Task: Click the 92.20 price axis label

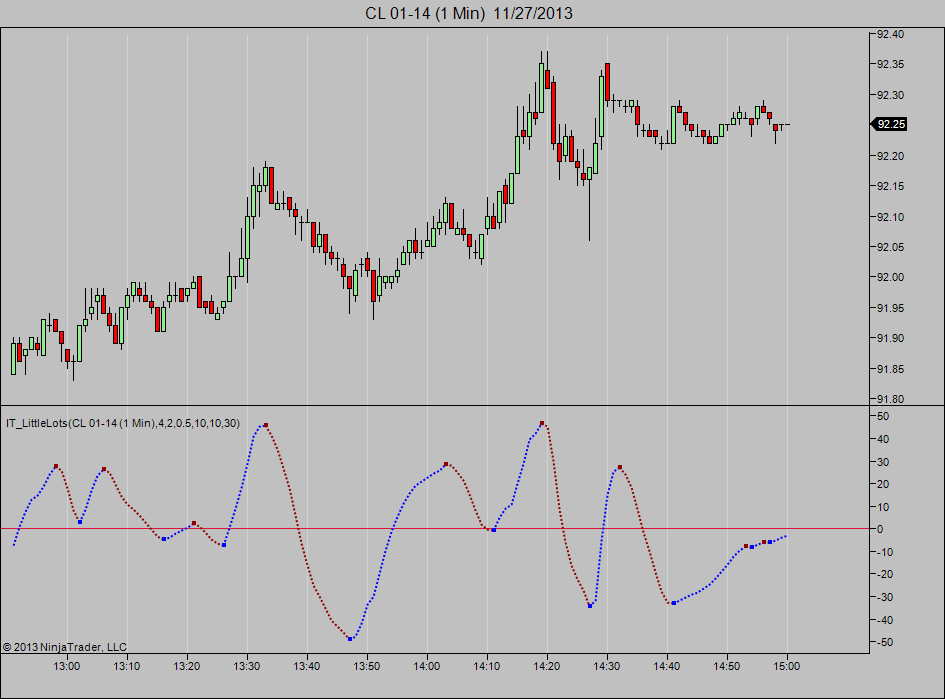Action: 890,156
